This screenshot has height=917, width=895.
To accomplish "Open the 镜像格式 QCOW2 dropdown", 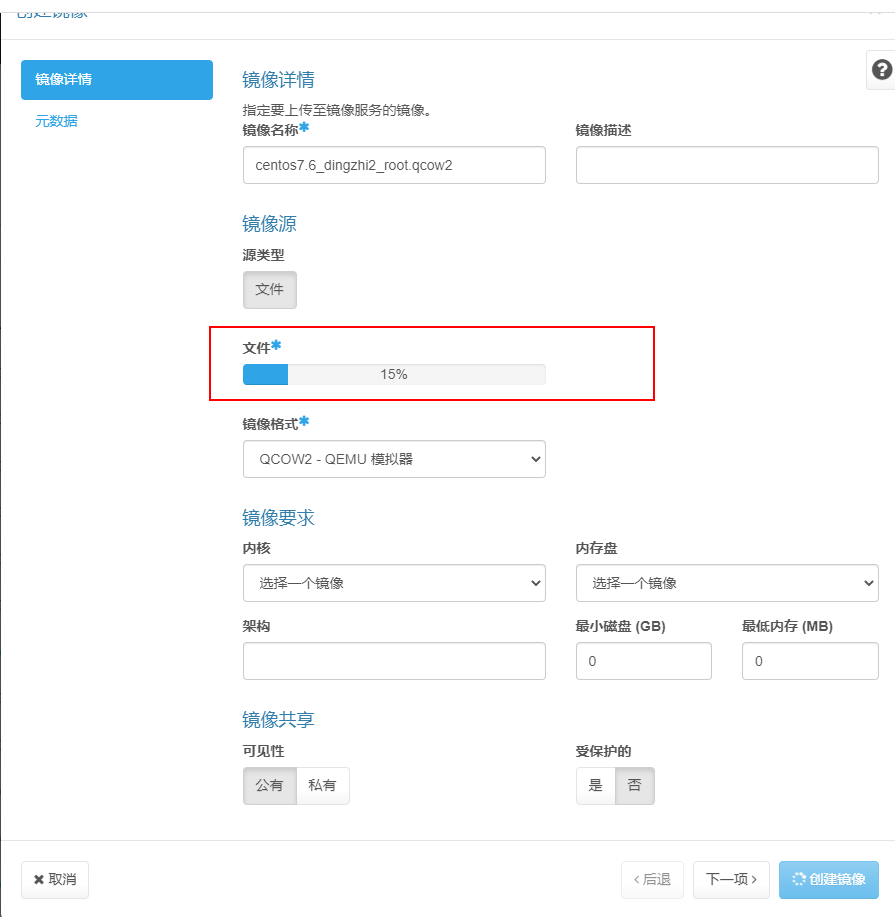I will (393, 459).
